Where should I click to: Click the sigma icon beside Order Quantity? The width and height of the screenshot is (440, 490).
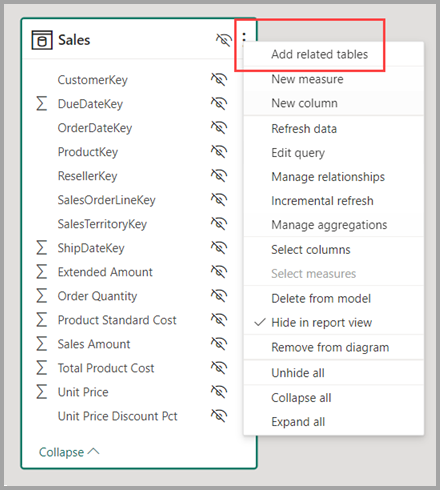pos(42,296)
